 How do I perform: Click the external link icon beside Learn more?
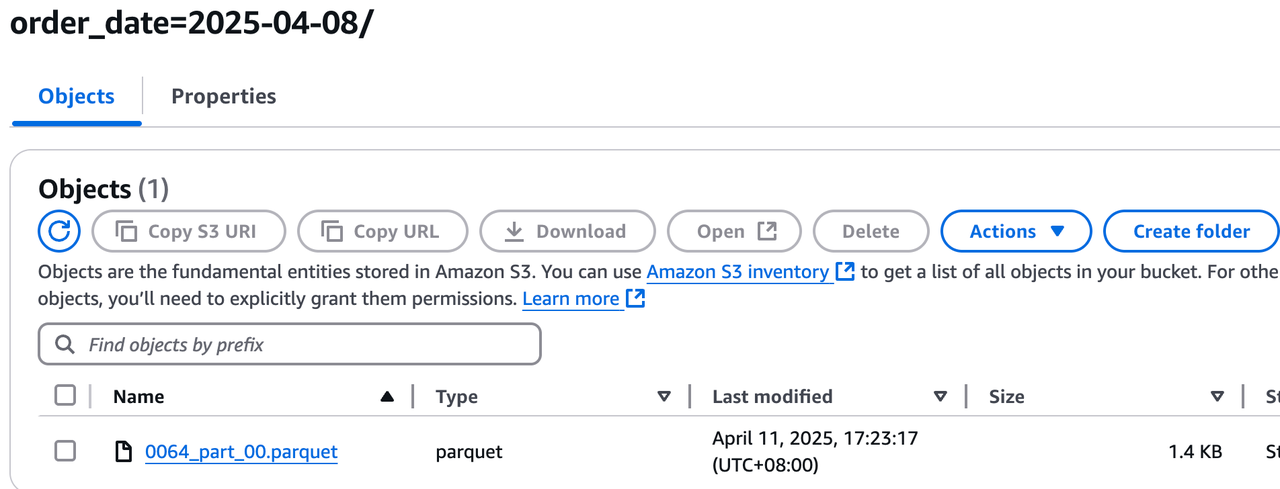[635, 298]
